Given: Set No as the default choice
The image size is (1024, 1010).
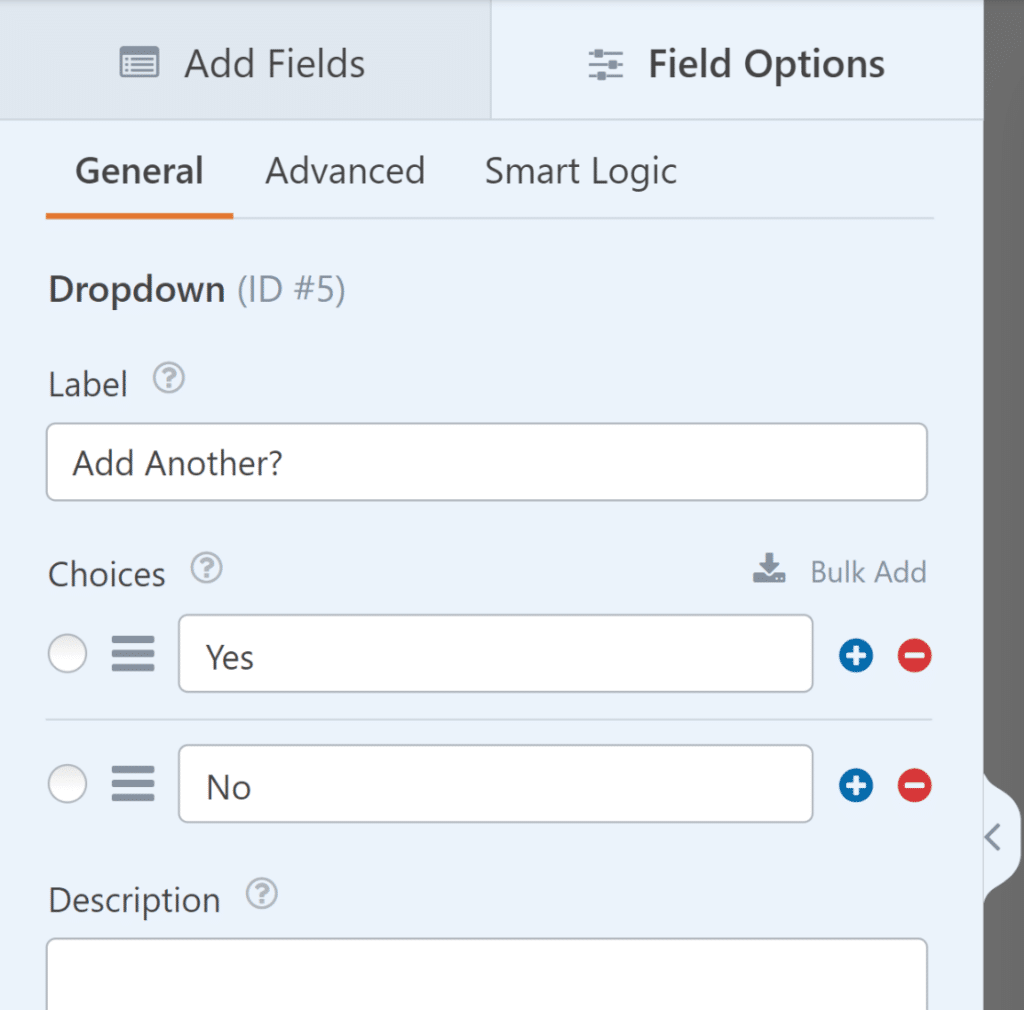Looking at the screenshot, I should click(68, 786).
